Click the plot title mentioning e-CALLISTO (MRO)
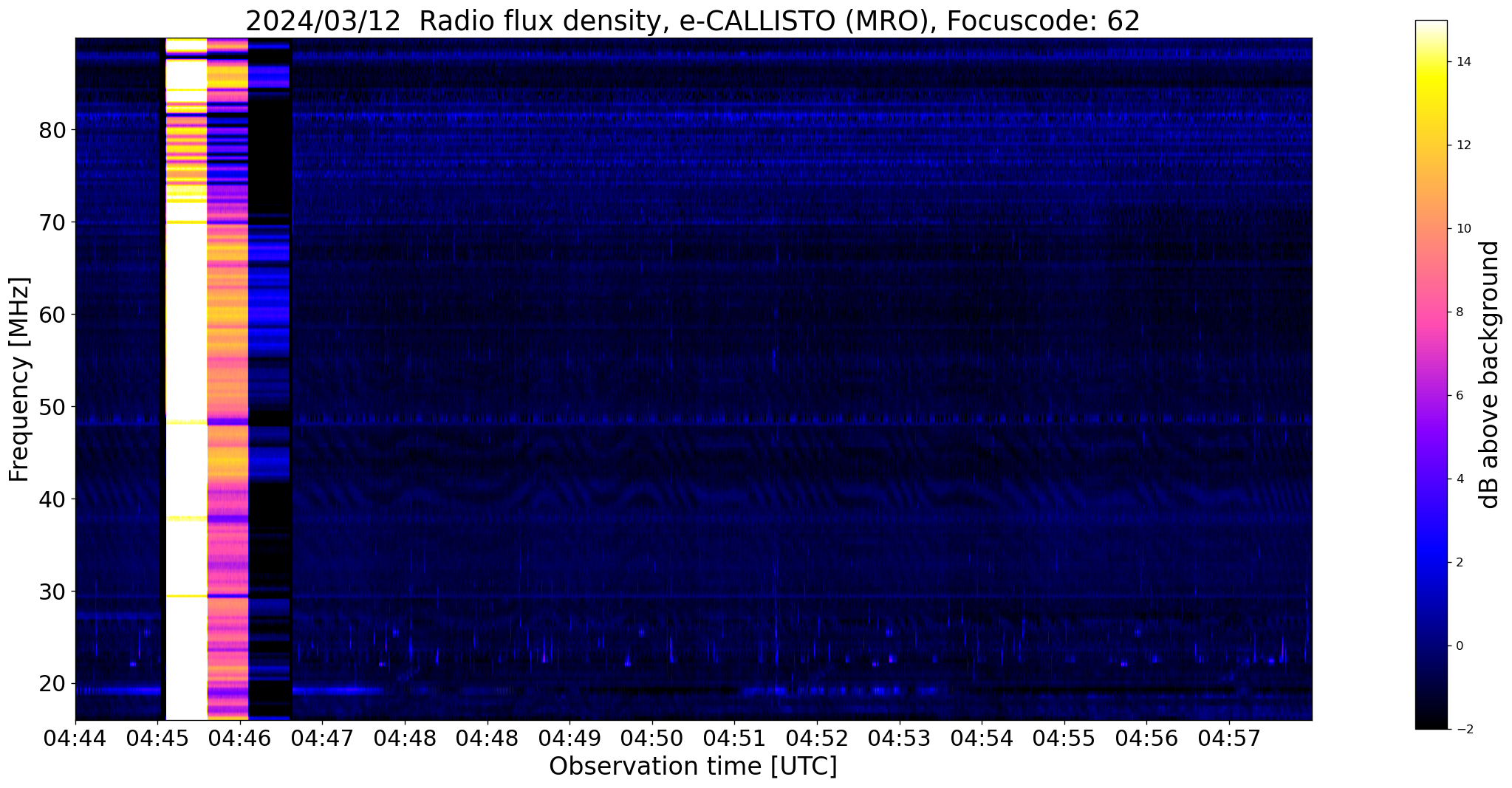Viewport: 1512px width, 788px height. pyautogui.click(x=693, y=21)
